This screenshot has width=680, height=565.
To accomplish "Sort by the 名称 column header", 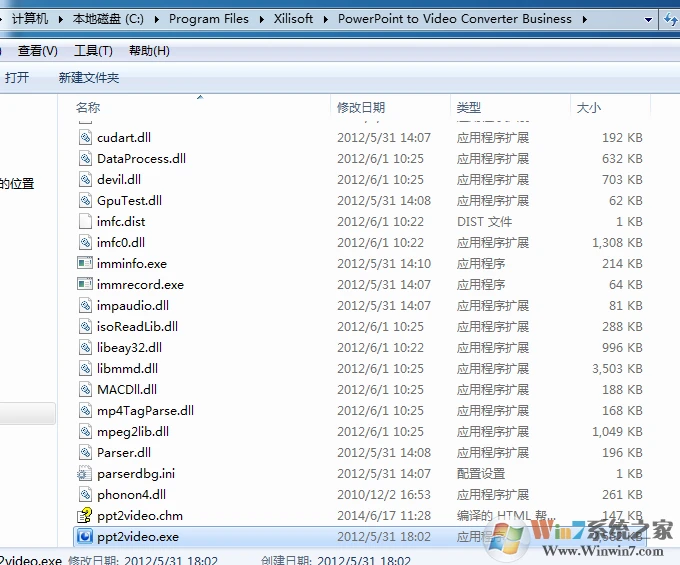I will (x=88, y=107).
